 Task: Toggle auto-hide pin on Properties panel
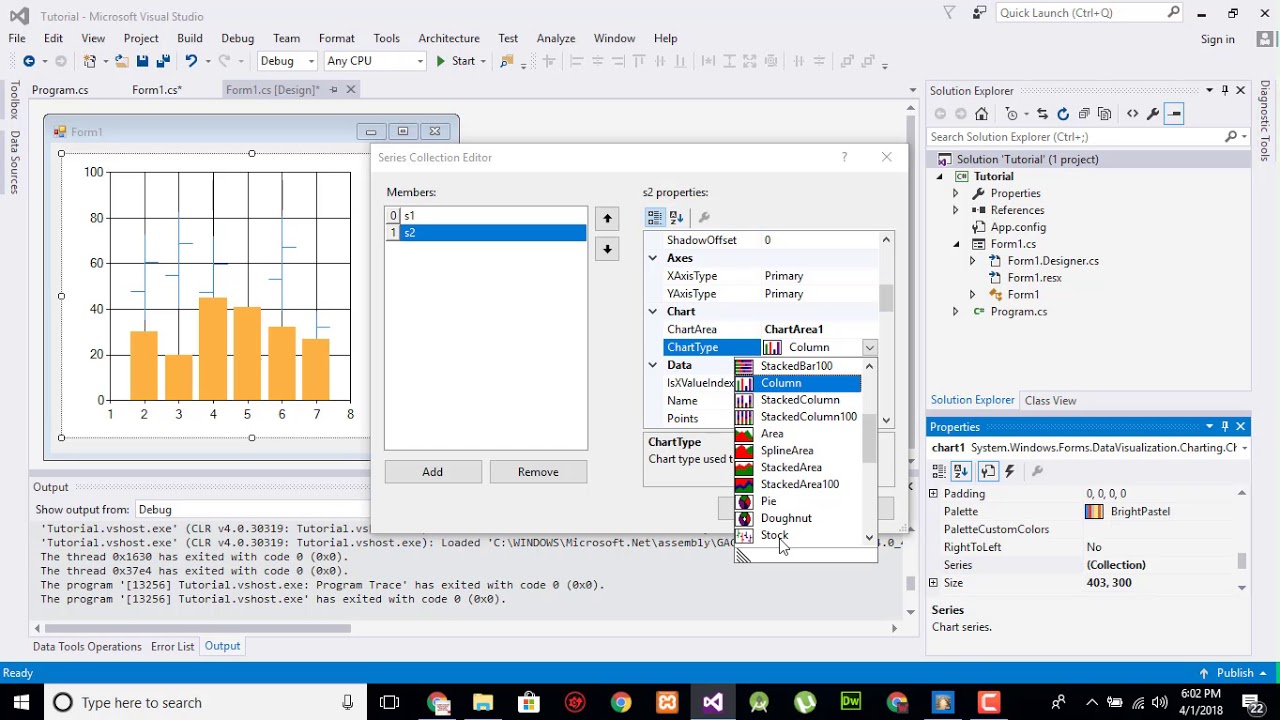pyautogui.click(x=1225, y=426)
